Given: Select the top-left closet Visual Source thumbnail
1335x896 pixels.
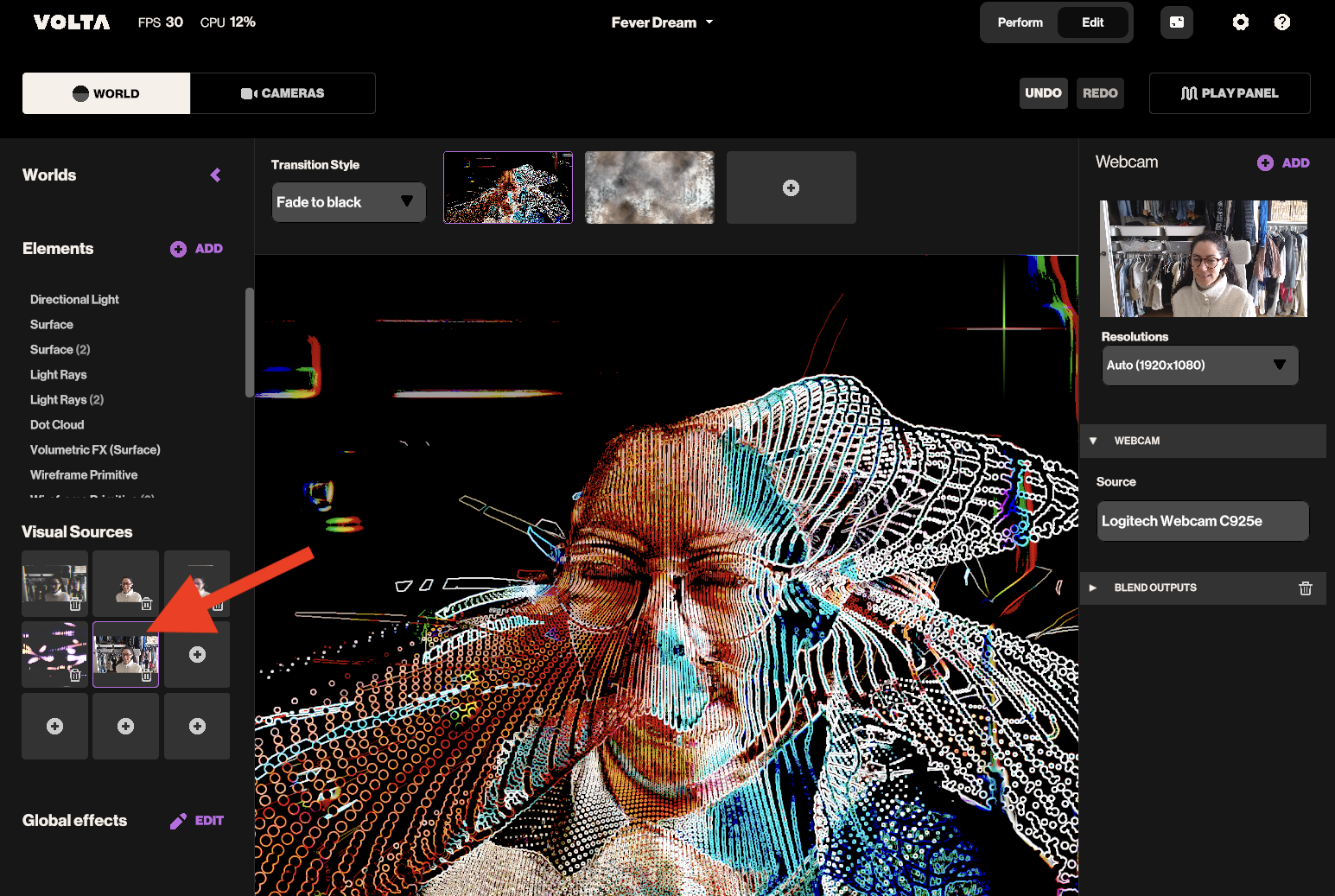Looking at the screenshot, I should (54, 583).
